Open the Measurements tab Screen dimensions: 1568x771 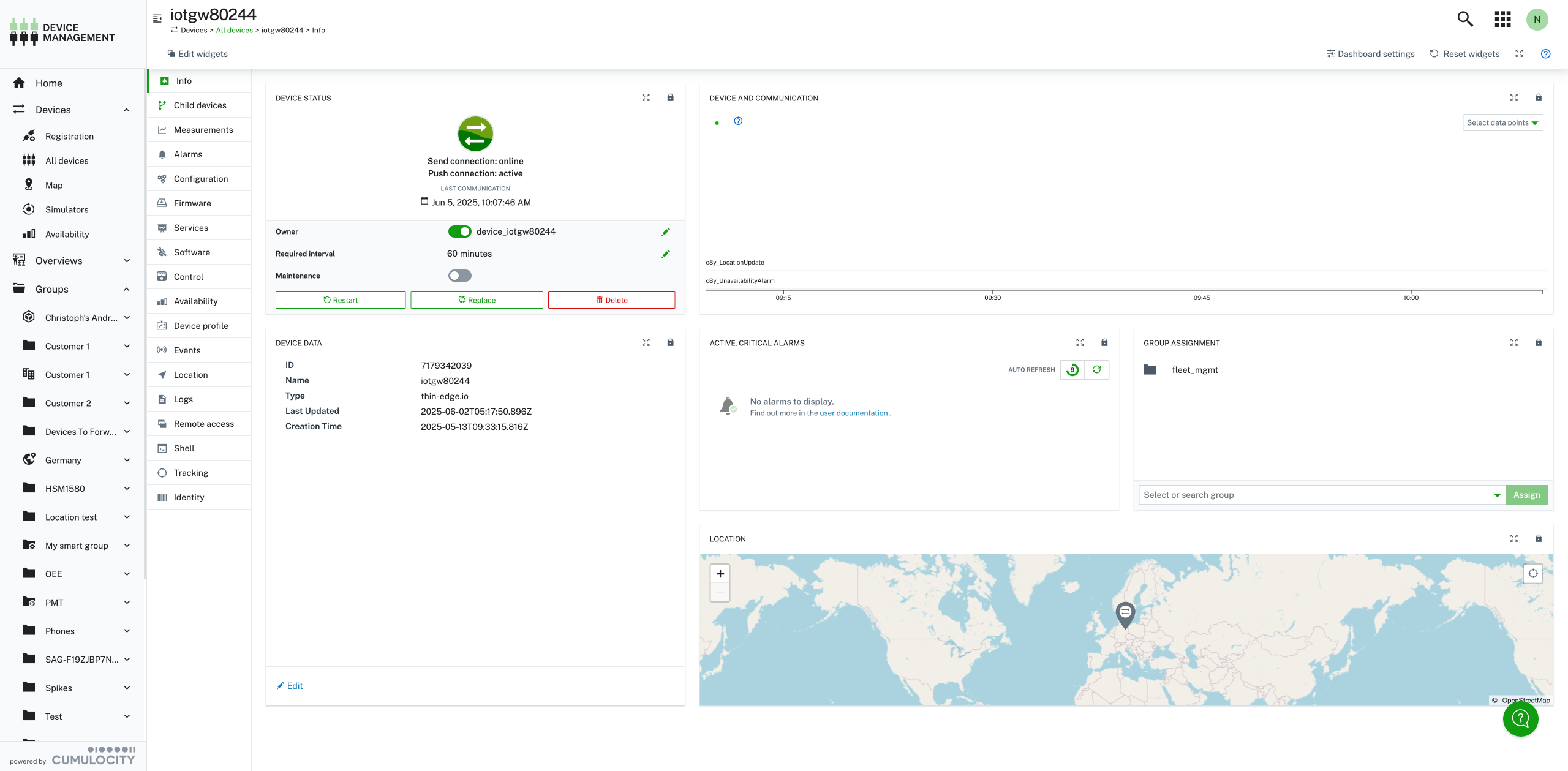click(203, 130)
